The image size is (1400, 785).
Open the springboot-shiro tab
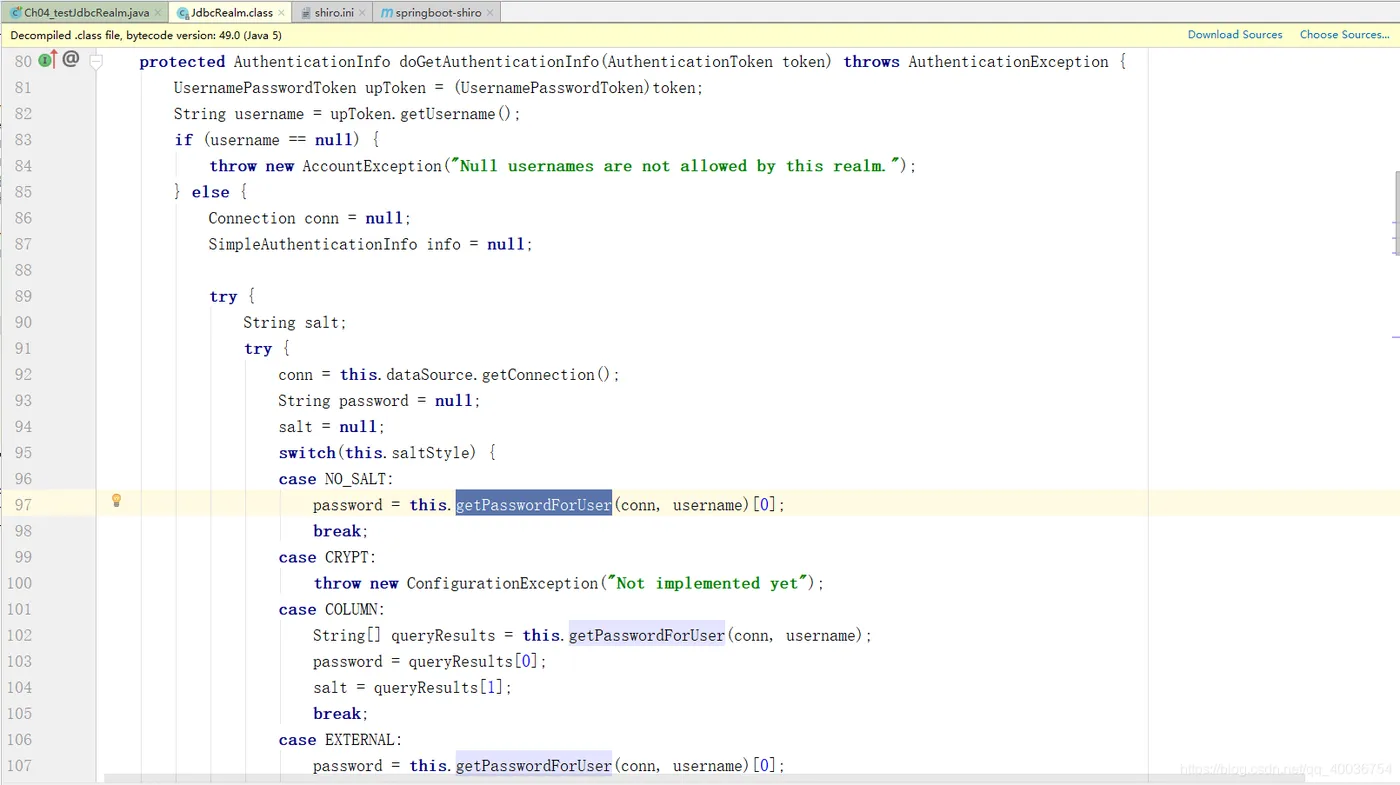pyautogui.click(x=438, y=13)
